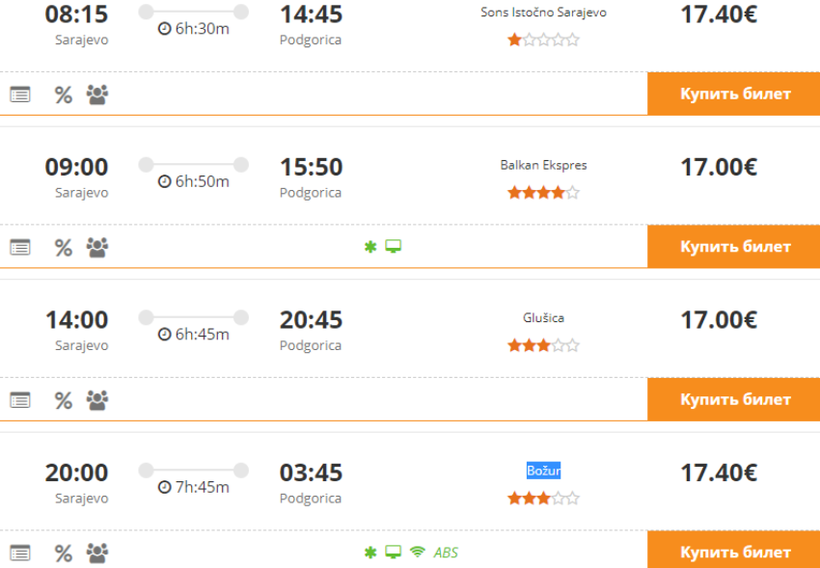Click the discount percent icon for 14:00 bus
The width and height of the screenshot is (820, 568).
63,400
